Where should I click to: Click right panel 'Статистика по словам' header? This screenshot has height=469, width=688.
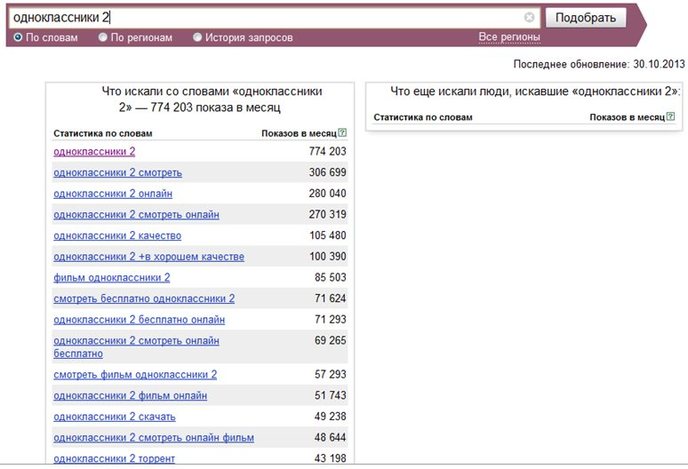click(x=423, y=117)
